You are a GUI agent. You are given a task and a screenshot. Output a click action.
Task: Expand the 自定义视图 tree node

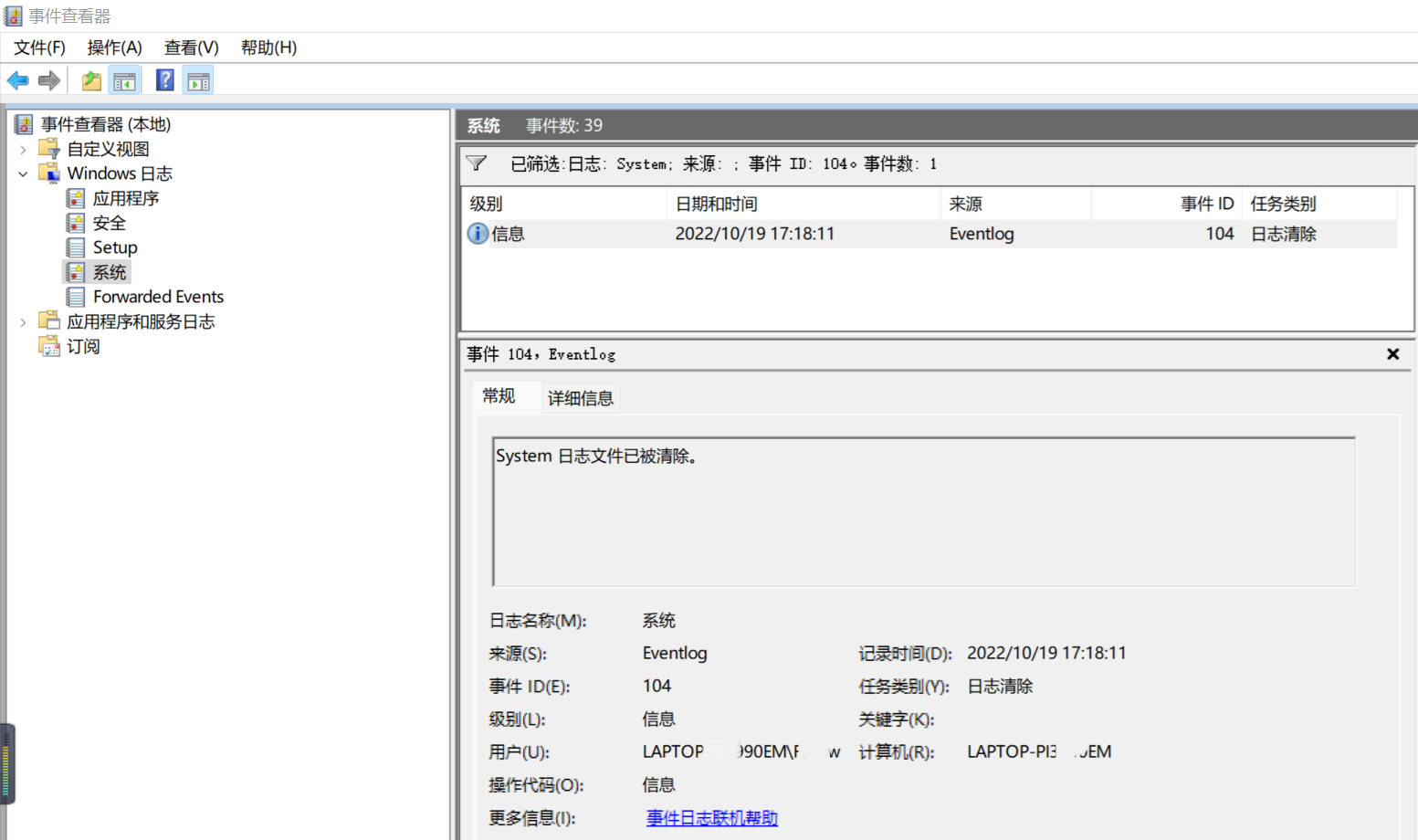(x=23, y=148)
